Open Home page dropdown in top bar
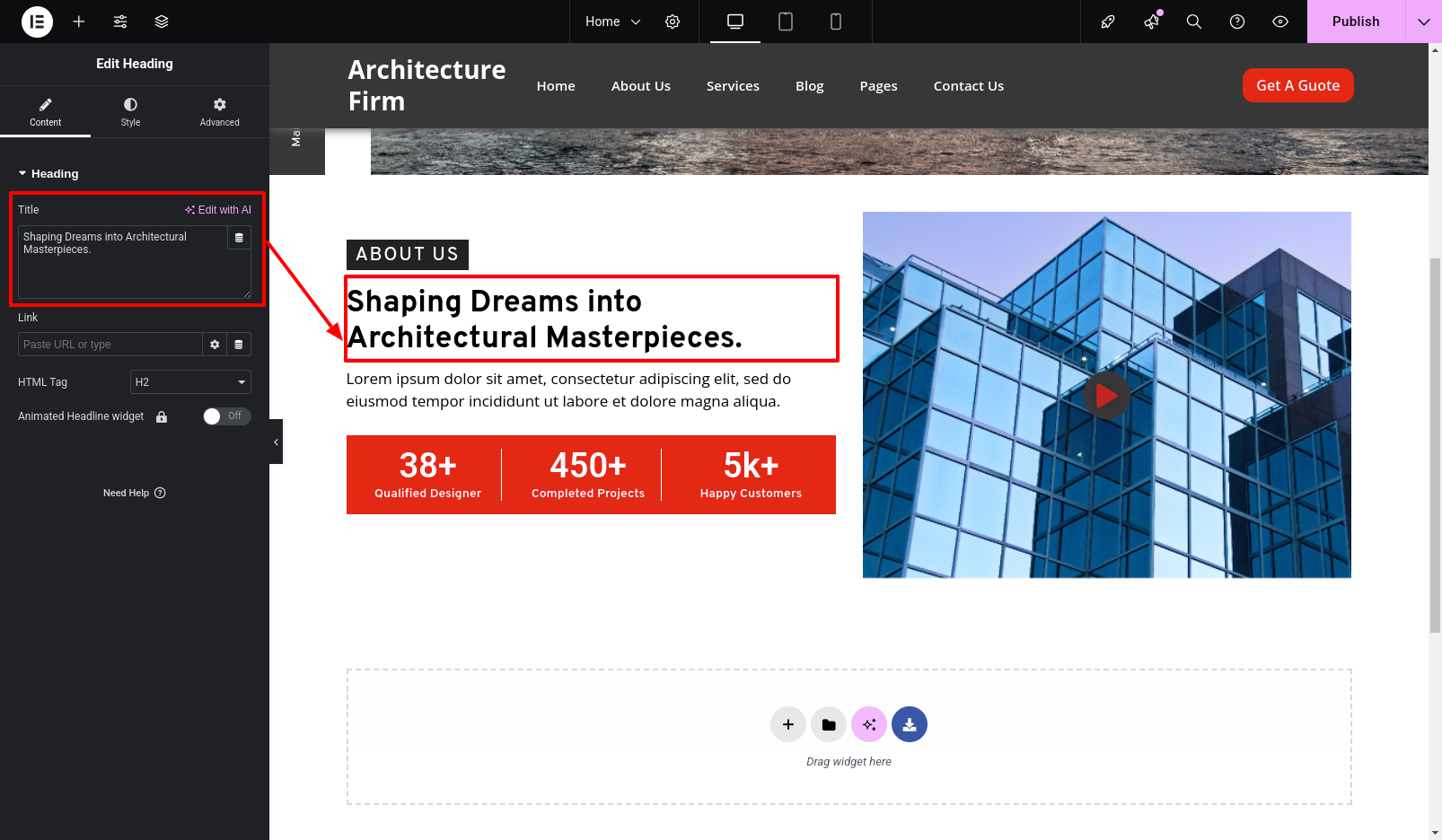This screenshot has width=1442, height=840. click(x=612, y=22)
